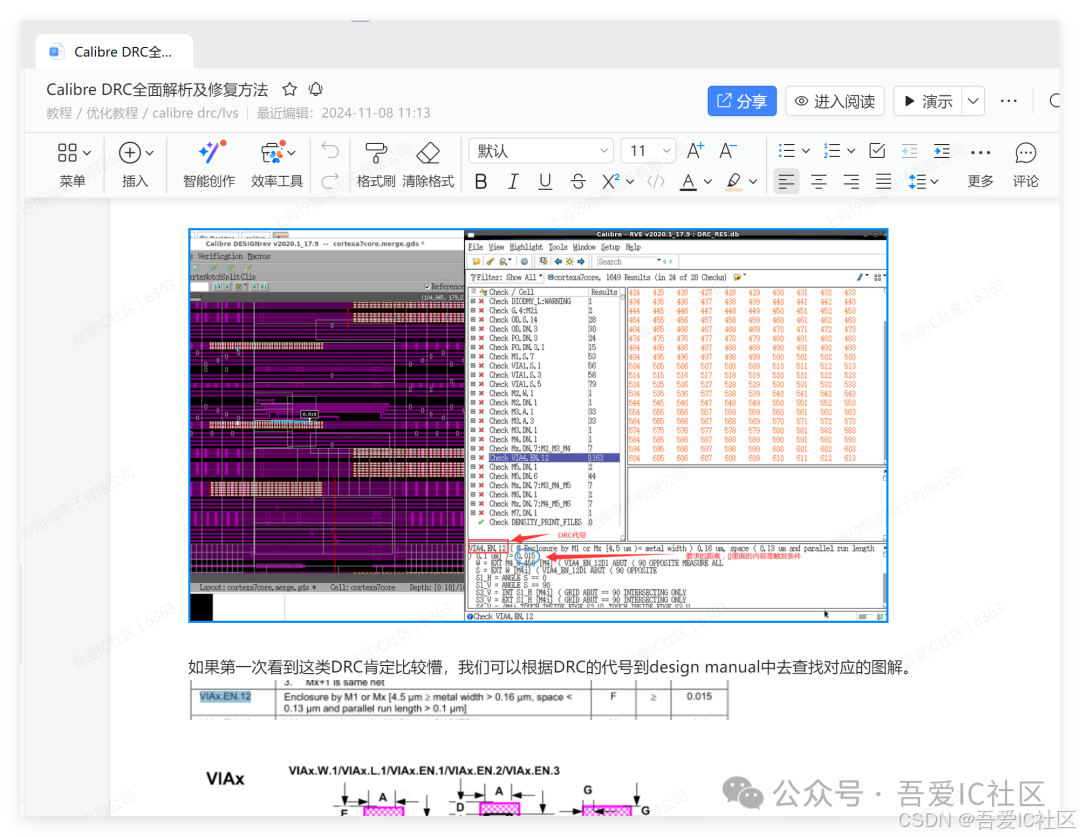Expand 插入 dropdown arrow
This screenshot has width=1080, height=837.
coord(149,152)
